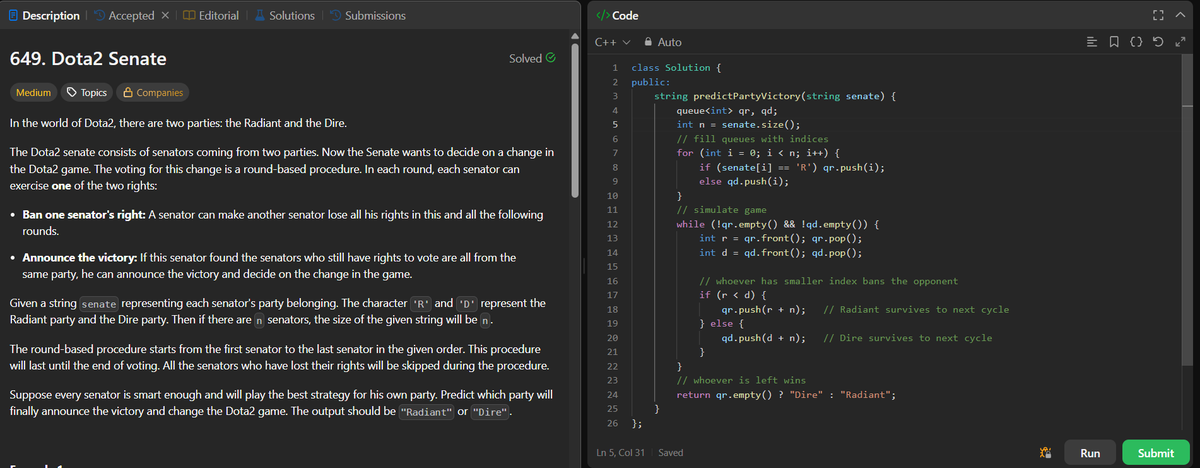Click the 'return qr.empty()' code line
This screenshot has height=468, width=1200.
point(786,395)
